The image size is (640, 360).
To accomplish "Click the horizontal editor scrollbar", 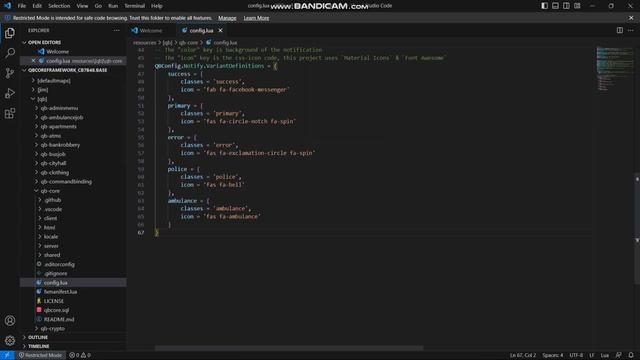I will [289, 348].
